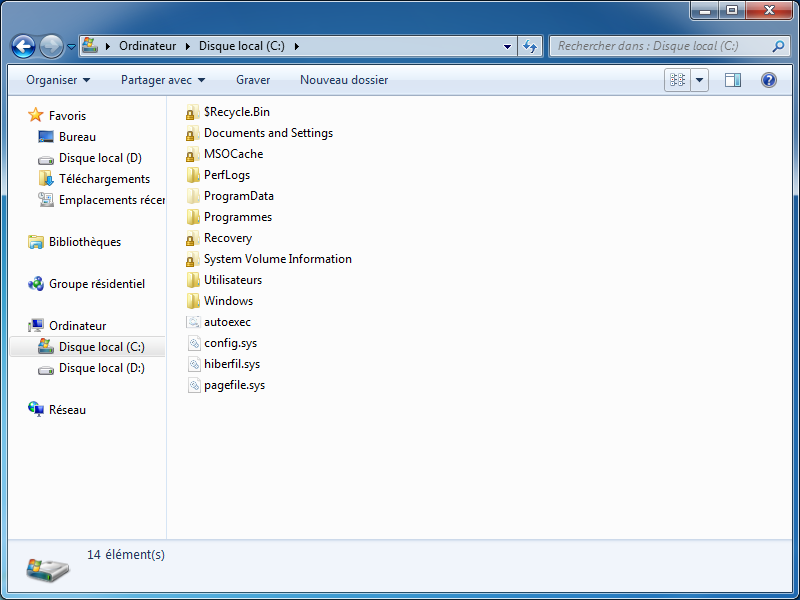Open recent pages dropdown near navigation arrows
Viewport: 800px width, 600px height.
71,47
